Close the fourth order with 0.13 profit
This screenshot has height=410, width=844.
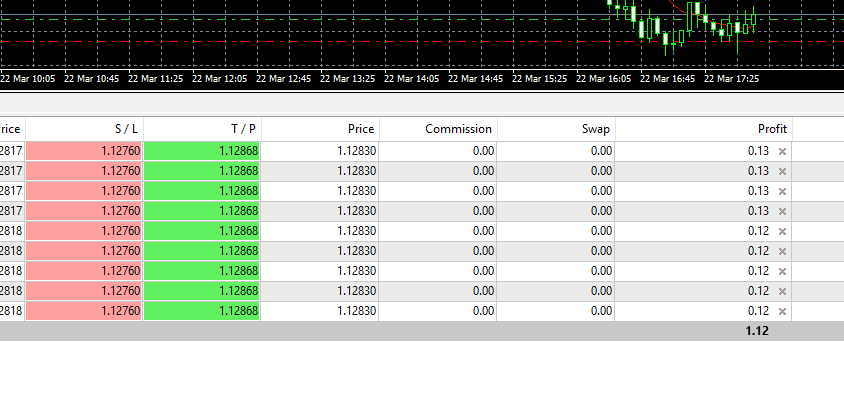point(782,211)
